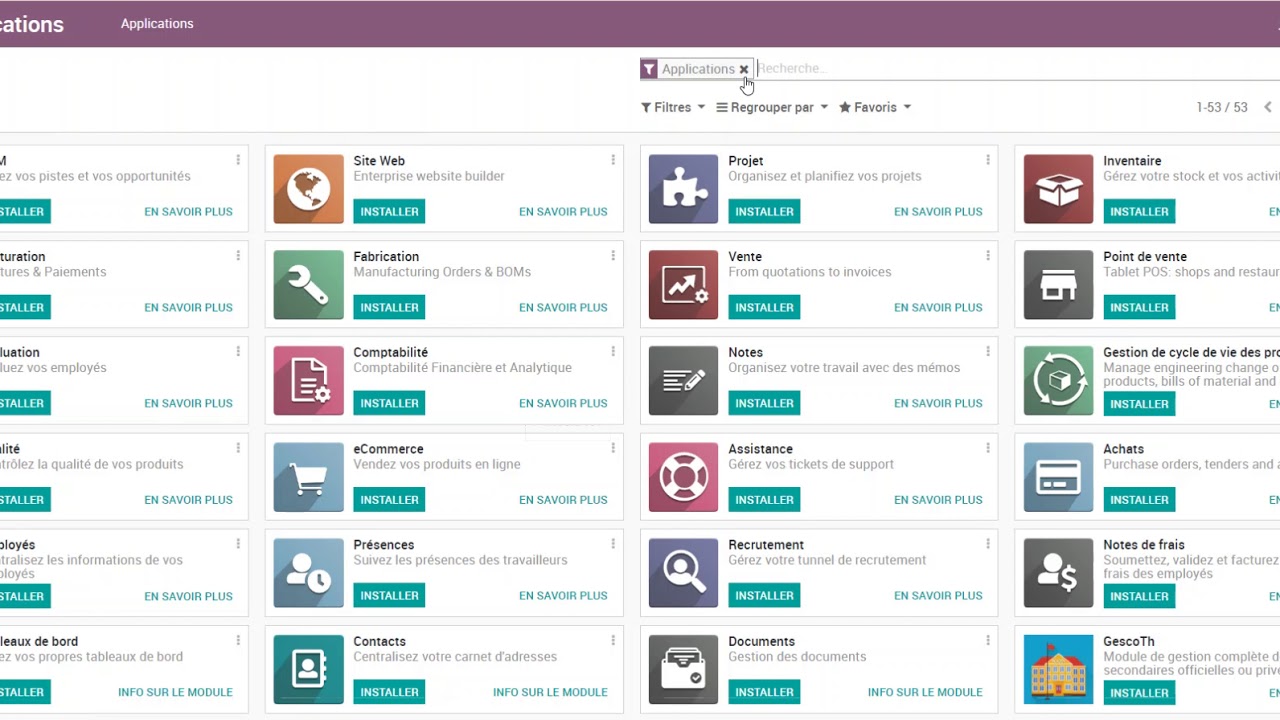Click the eCommerce app title
The image size is (1280, 720).
point(388,449)
